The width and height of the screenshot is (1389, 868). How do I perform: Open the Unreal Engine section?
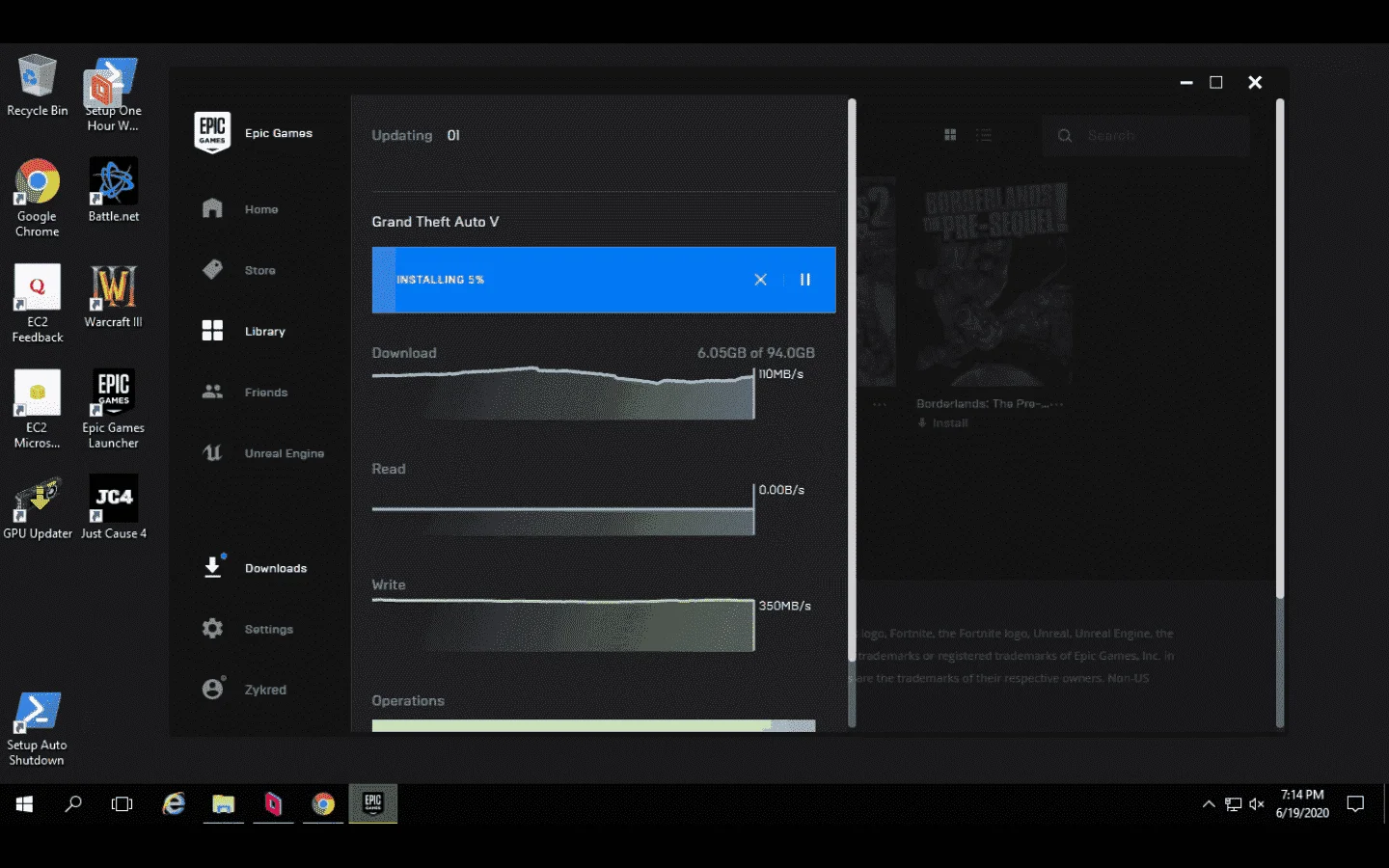coord(284,452)
